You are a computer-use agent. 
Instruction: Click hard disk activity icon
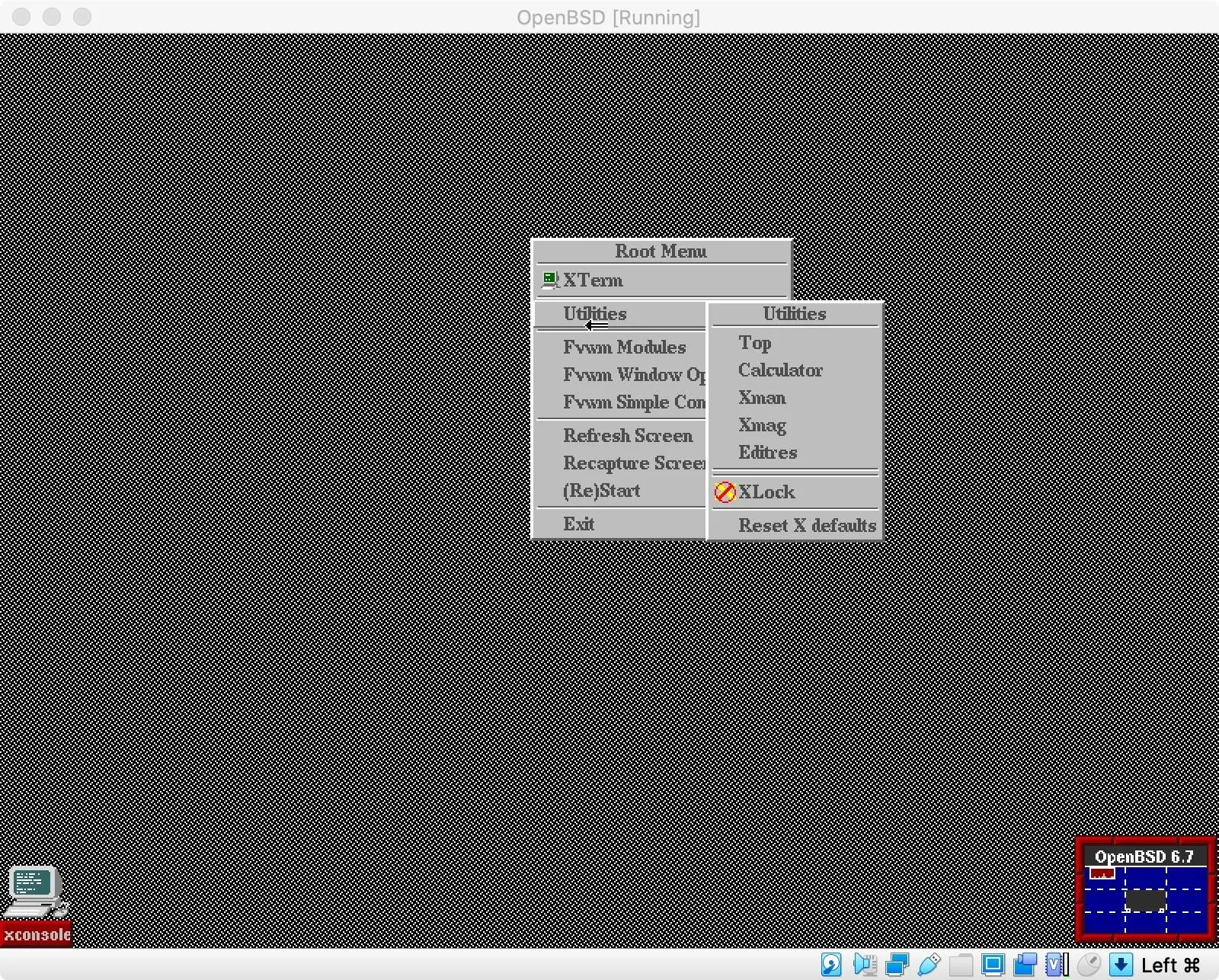[x=831, y=965]
